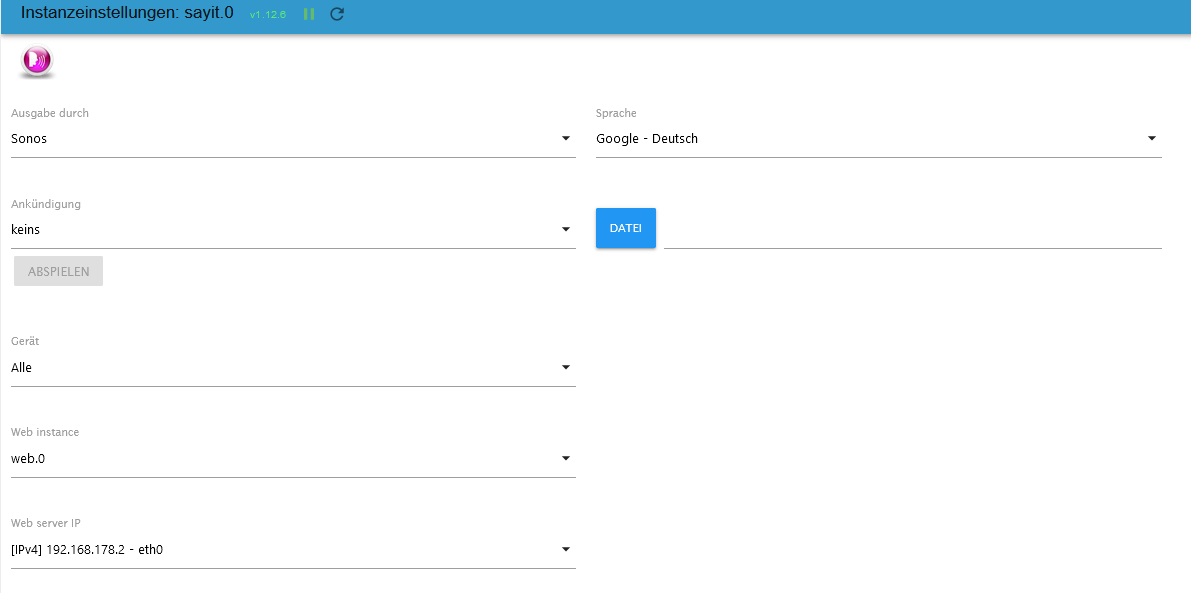Click the reload instance icon
This screenshot has width=1191, height=593.
click(337, 14)
